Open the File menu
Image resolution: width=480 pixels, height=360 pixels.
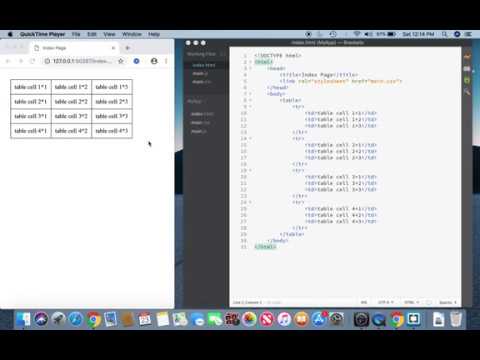point(76,34)
